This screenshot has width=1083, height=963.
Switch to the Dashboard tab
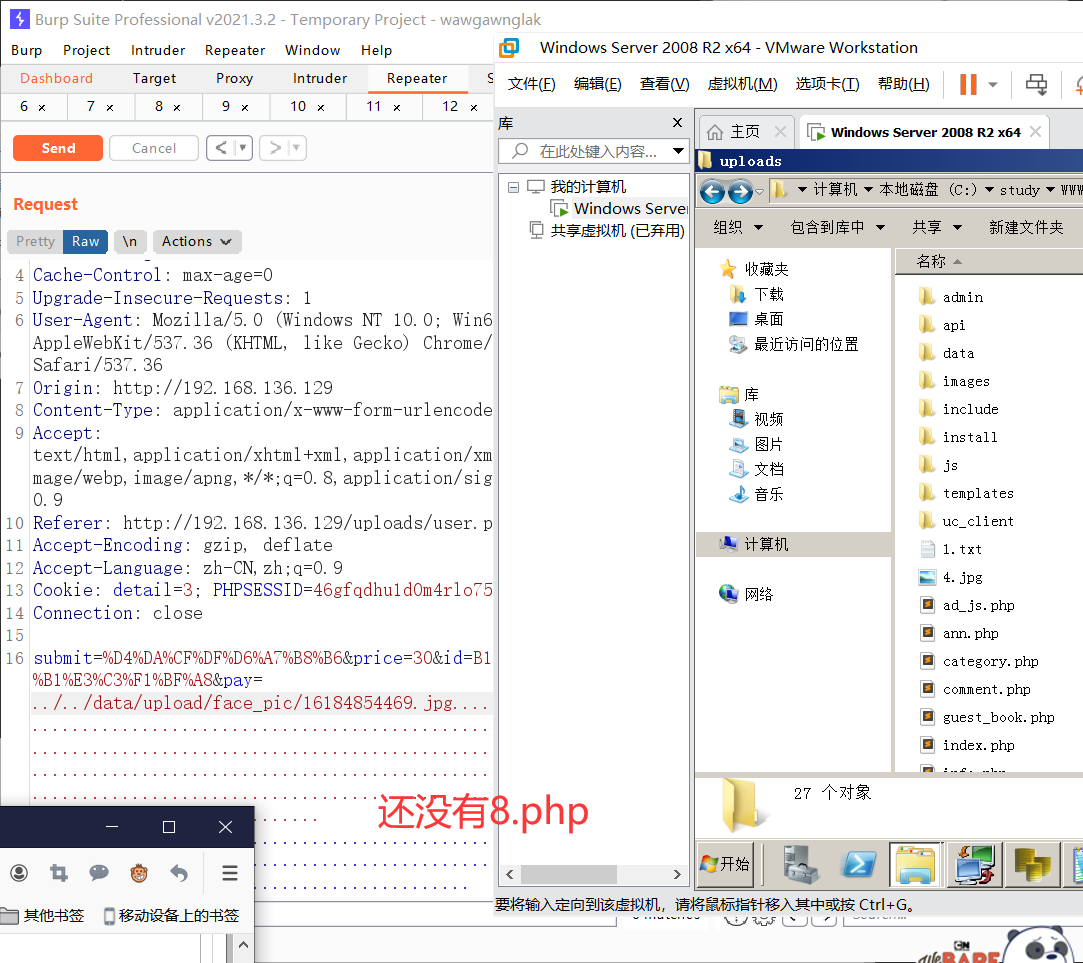[x=57, y=79]
